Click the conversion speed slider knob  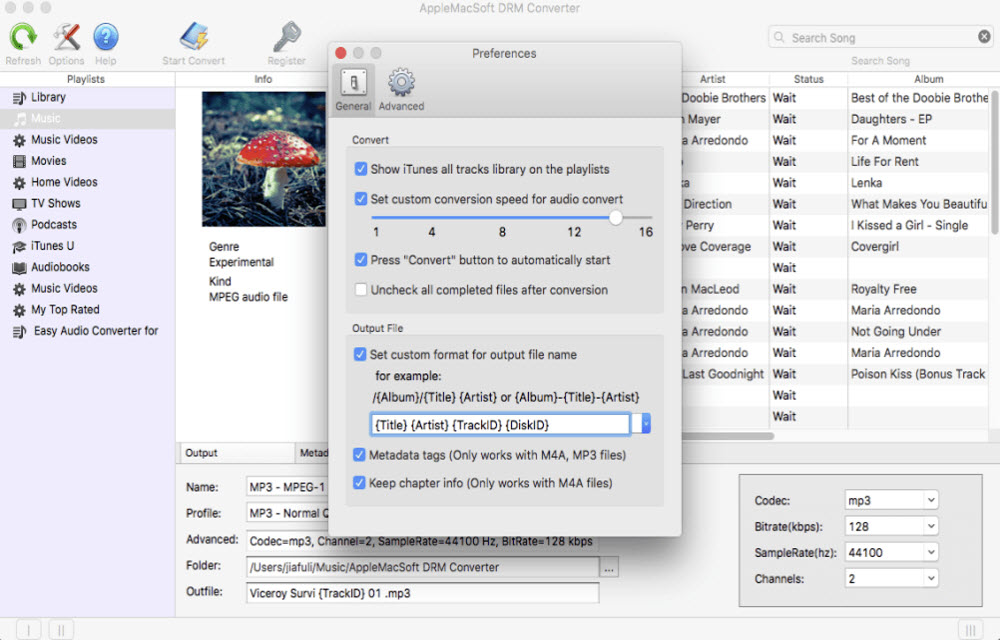click(615, 217)
